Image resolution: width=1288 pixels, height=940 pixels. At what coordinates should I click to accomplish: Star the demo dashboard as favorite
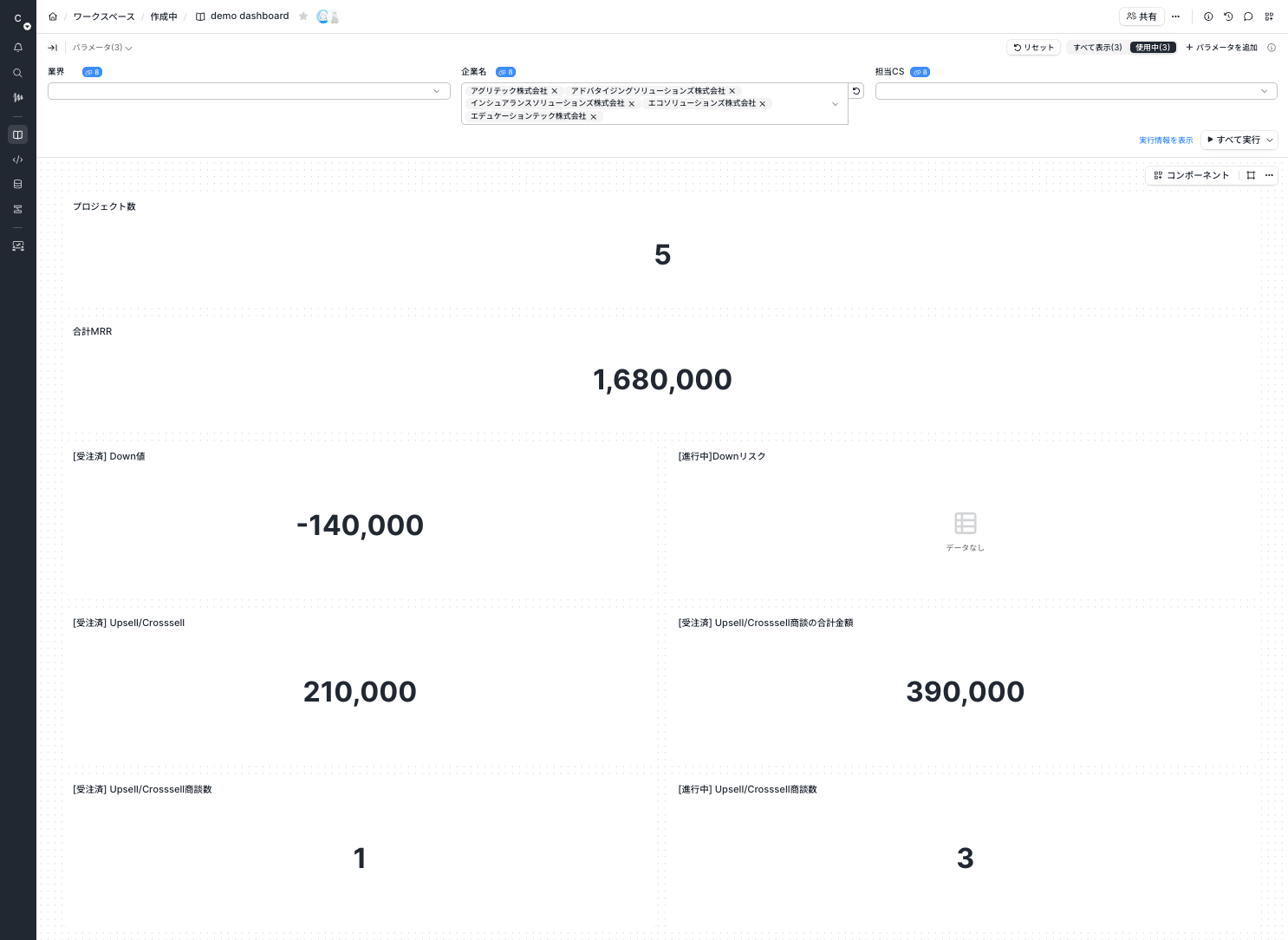pos(302,16)
